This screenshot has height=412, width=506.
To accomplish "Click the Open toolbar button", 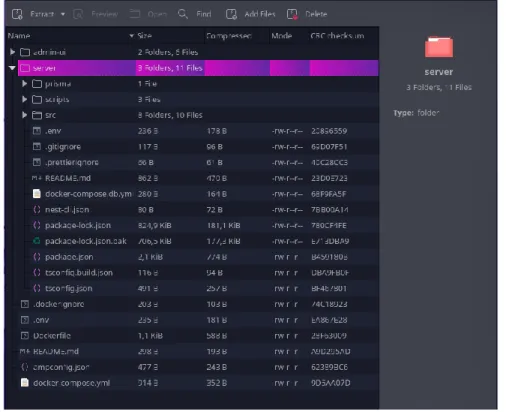I will (148, 14).
